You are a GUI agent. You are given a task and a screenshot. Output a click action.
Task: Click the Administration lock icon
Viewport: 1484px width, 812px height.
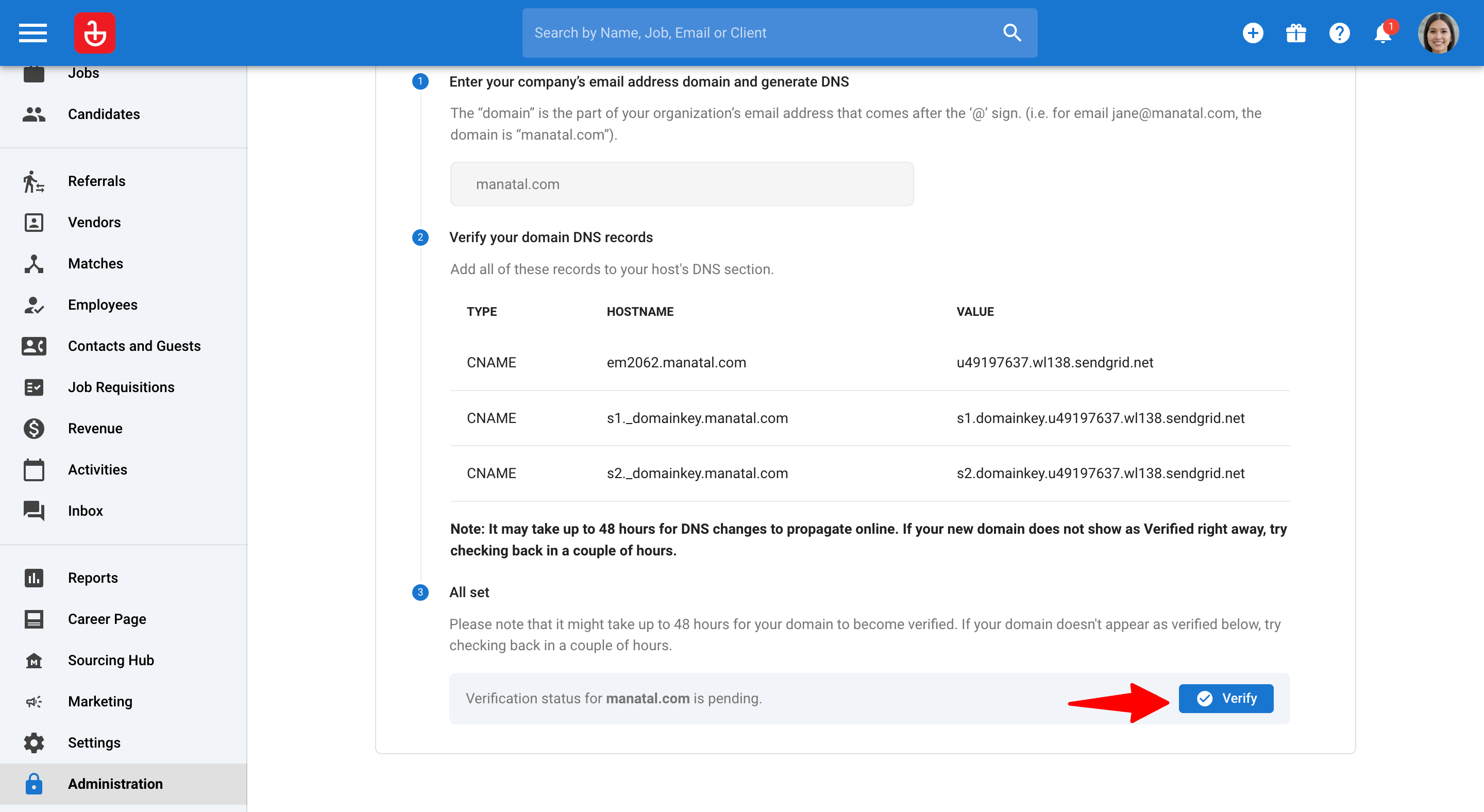point(34,784)
